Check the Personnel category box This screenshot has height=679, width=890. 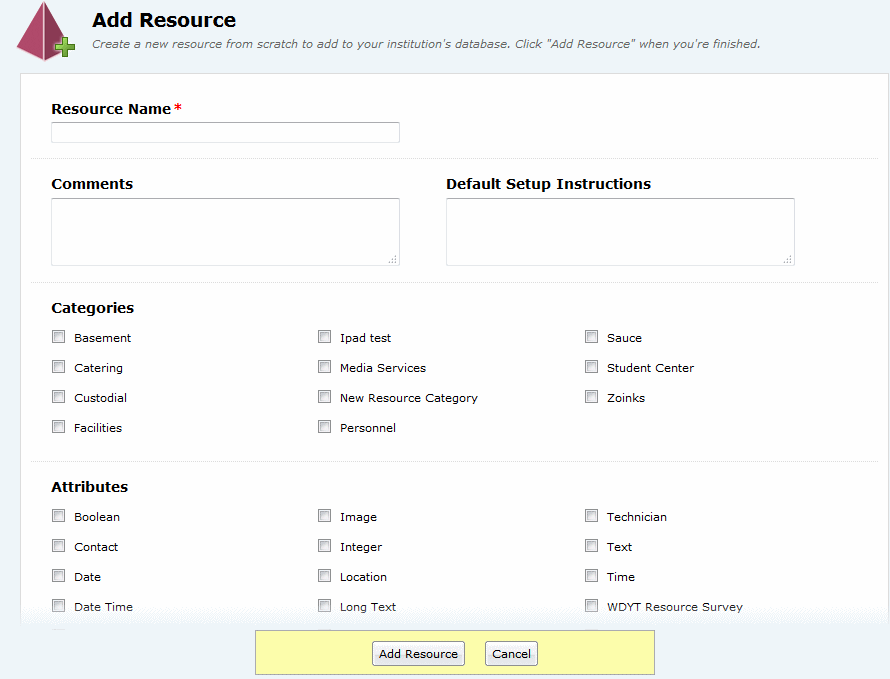(x=325, y=427)
